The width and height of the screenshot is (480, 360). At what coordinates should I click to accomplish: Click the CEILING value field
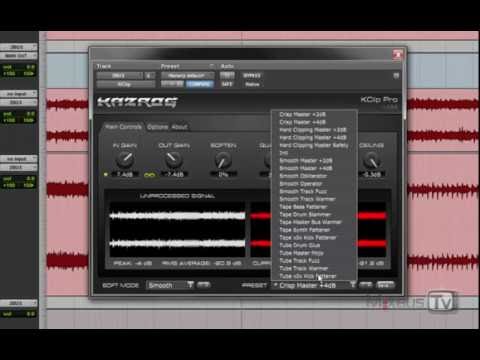372,174
